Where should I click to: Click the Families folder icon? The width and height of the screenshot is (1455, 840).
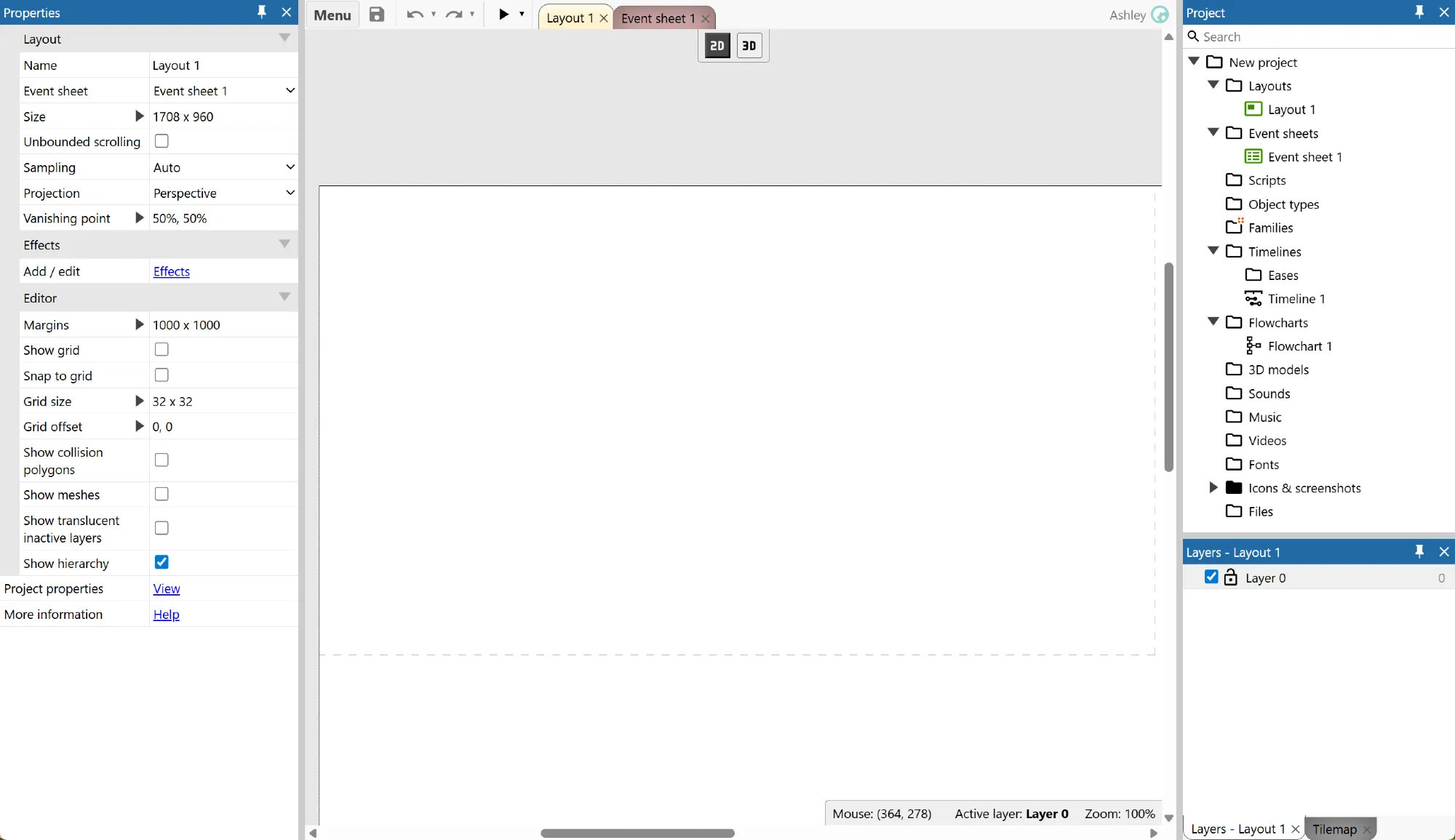coord(1235,227)
